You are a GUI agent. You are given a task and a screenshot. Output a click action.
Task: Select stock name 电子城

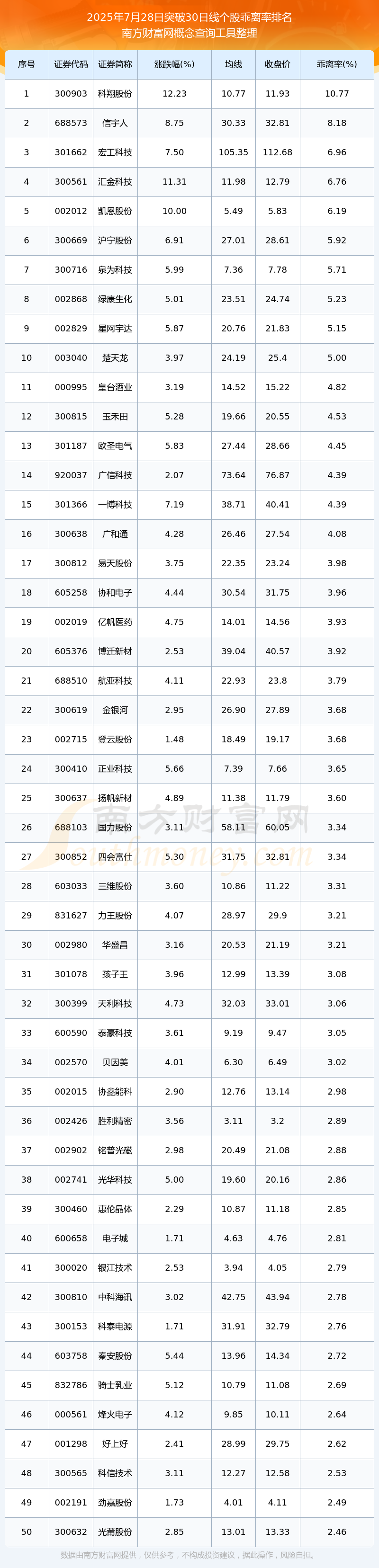tap(115, 1238)
